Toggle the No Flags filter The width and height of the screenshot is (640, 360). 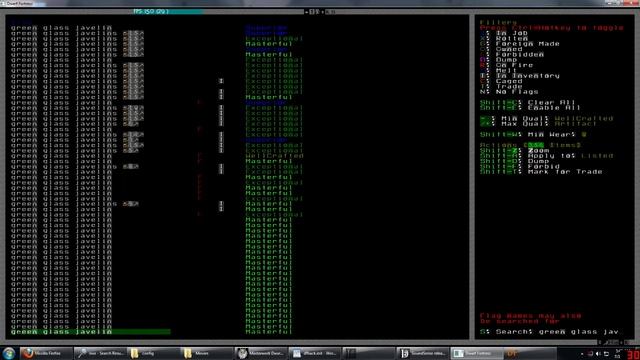point(509,91)
